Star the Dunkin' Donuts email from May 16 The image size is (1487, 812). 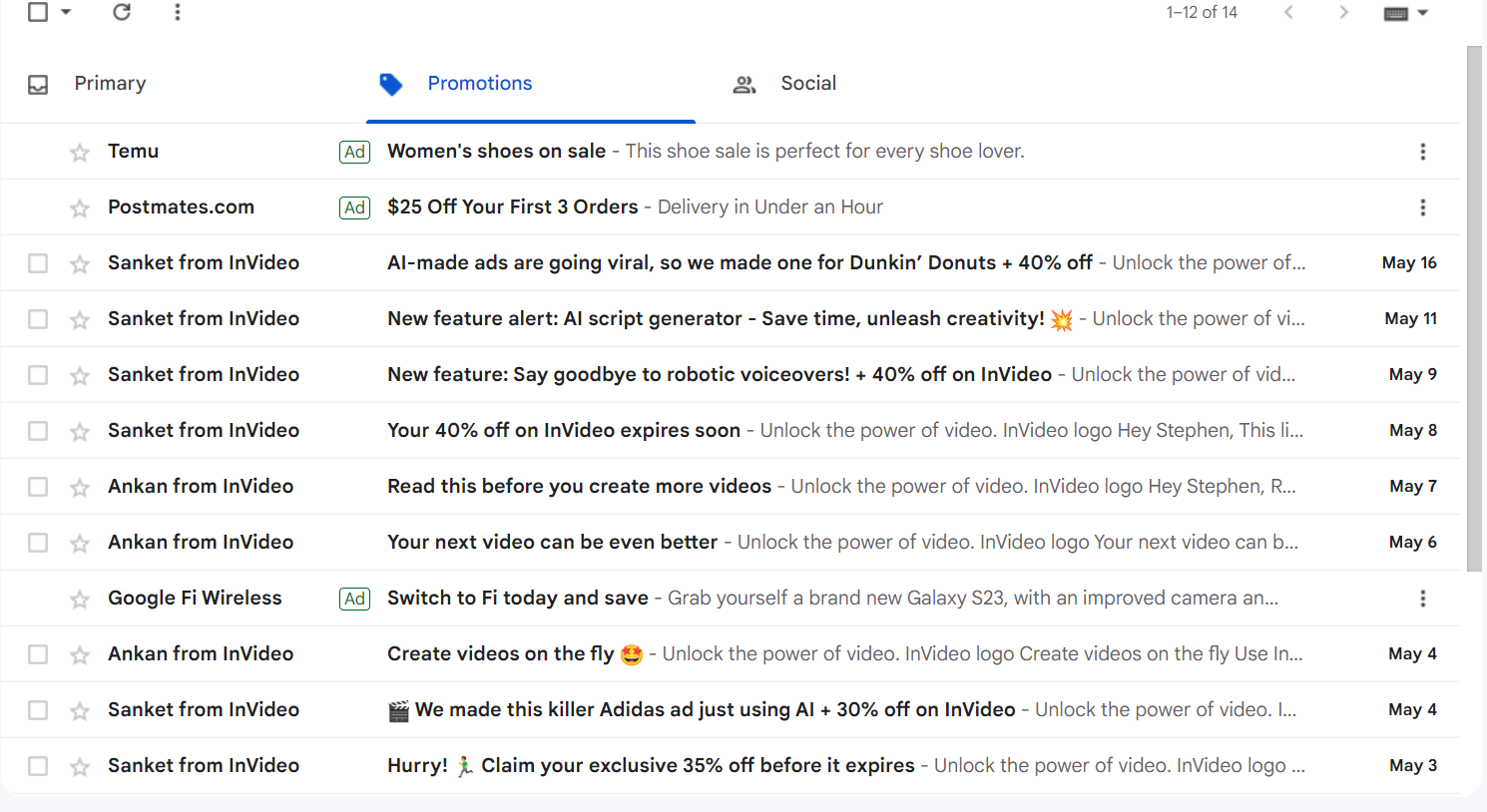tap(80, 263)
